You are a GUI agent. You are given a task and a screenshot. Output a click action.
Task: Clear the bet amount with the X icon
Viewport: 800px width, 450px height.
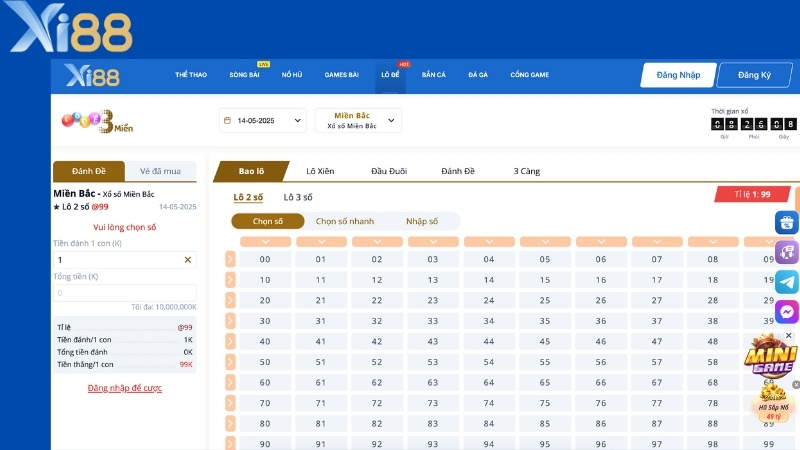(188, 260)
